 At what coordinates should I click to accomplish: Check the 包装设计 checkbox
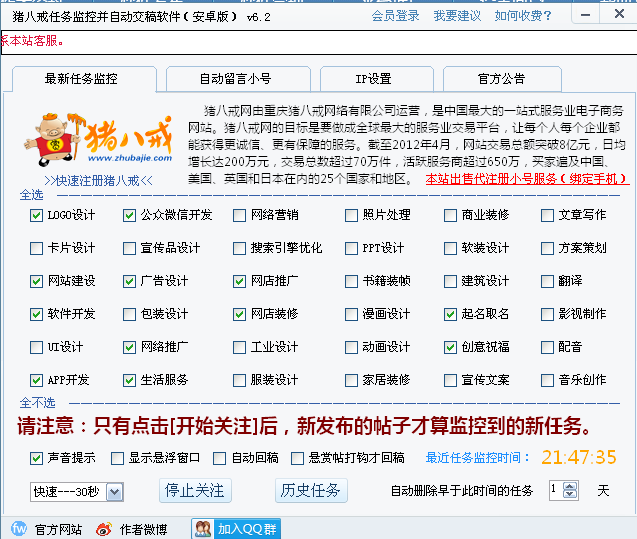[129, 314]
